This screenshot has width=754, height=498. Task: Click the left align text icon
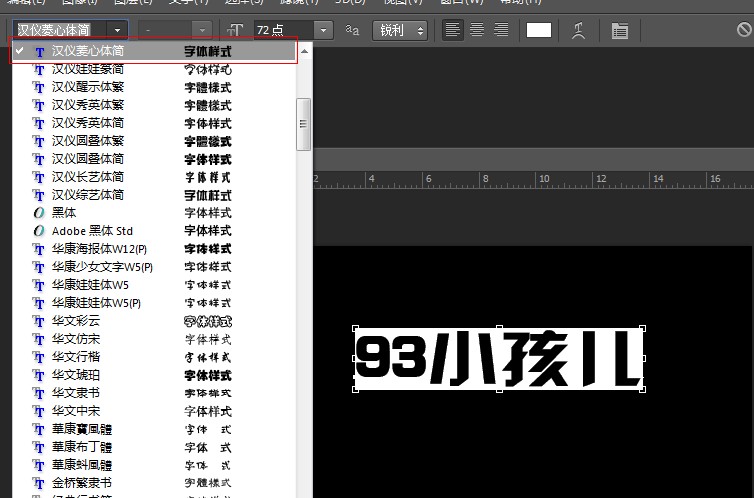coord(454,30)
